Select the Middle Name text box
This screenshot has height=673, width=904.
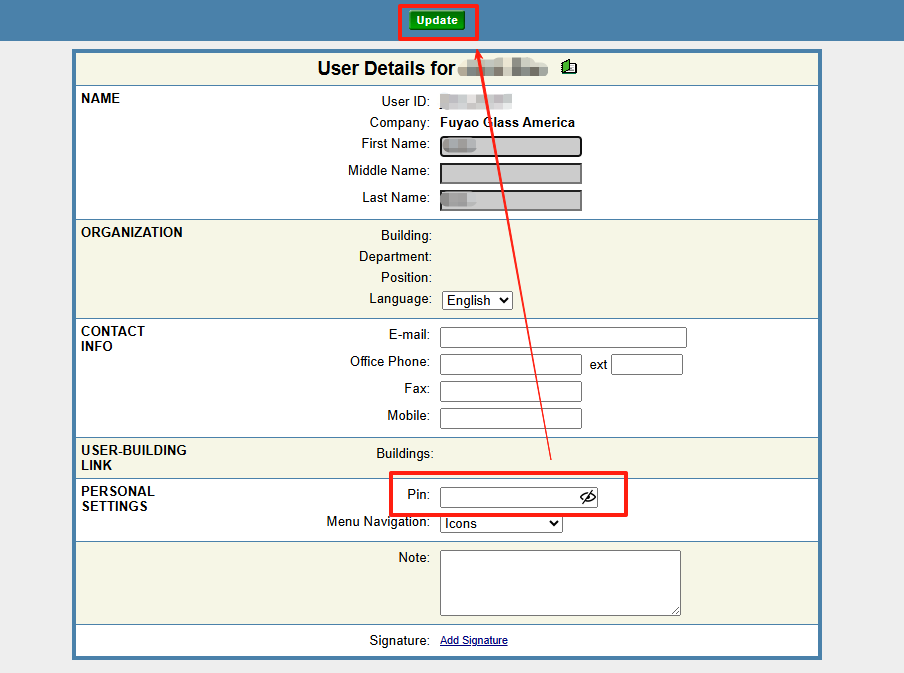tap(510, 173)
